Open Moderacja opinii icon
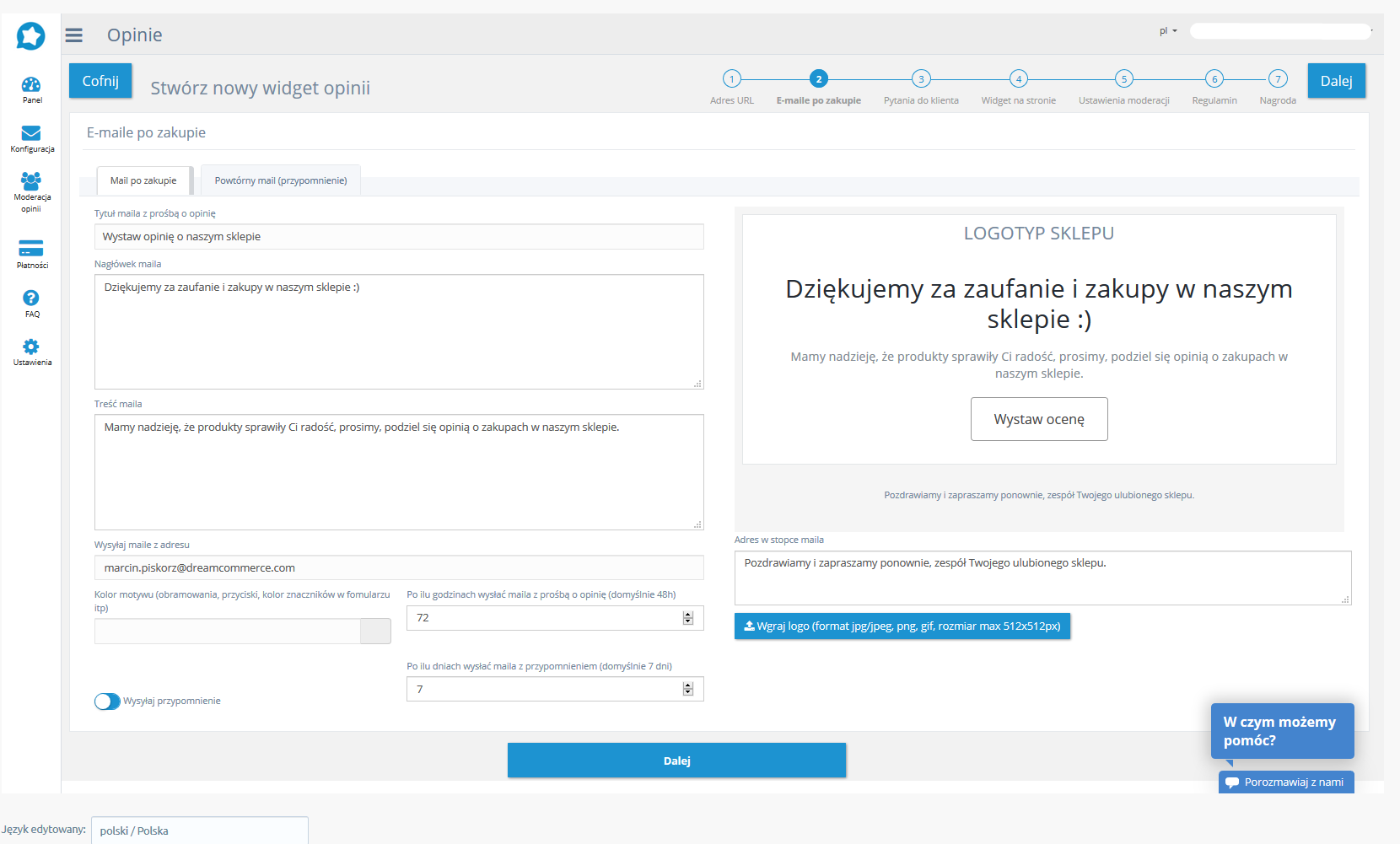Image resolution: width=1400 pixels, height=844 pixels. 31,180
